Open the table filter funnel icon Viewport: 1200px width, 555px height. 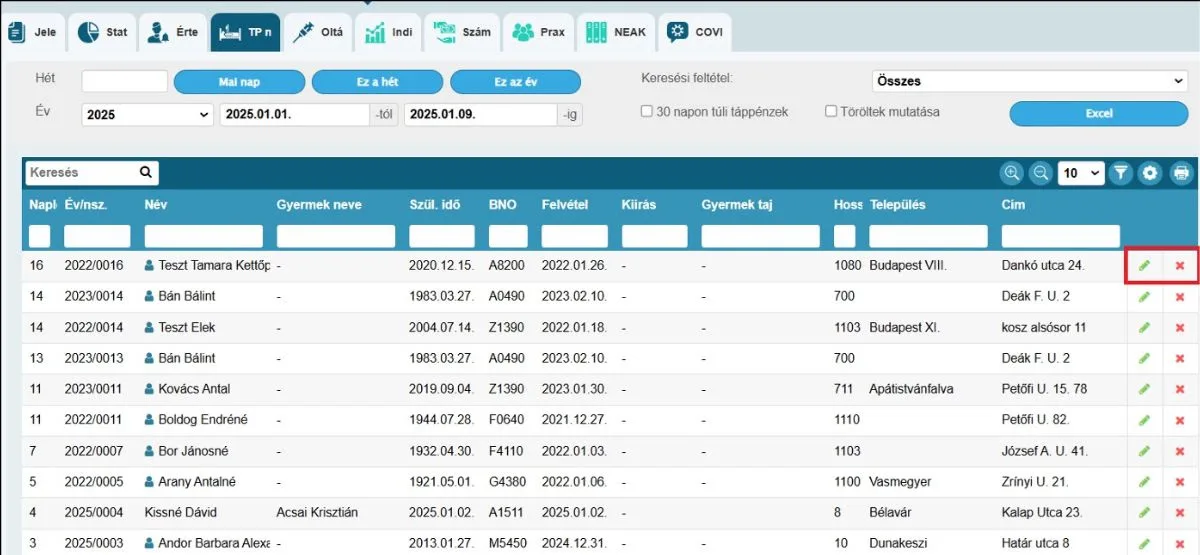(x=1121, y=173)
